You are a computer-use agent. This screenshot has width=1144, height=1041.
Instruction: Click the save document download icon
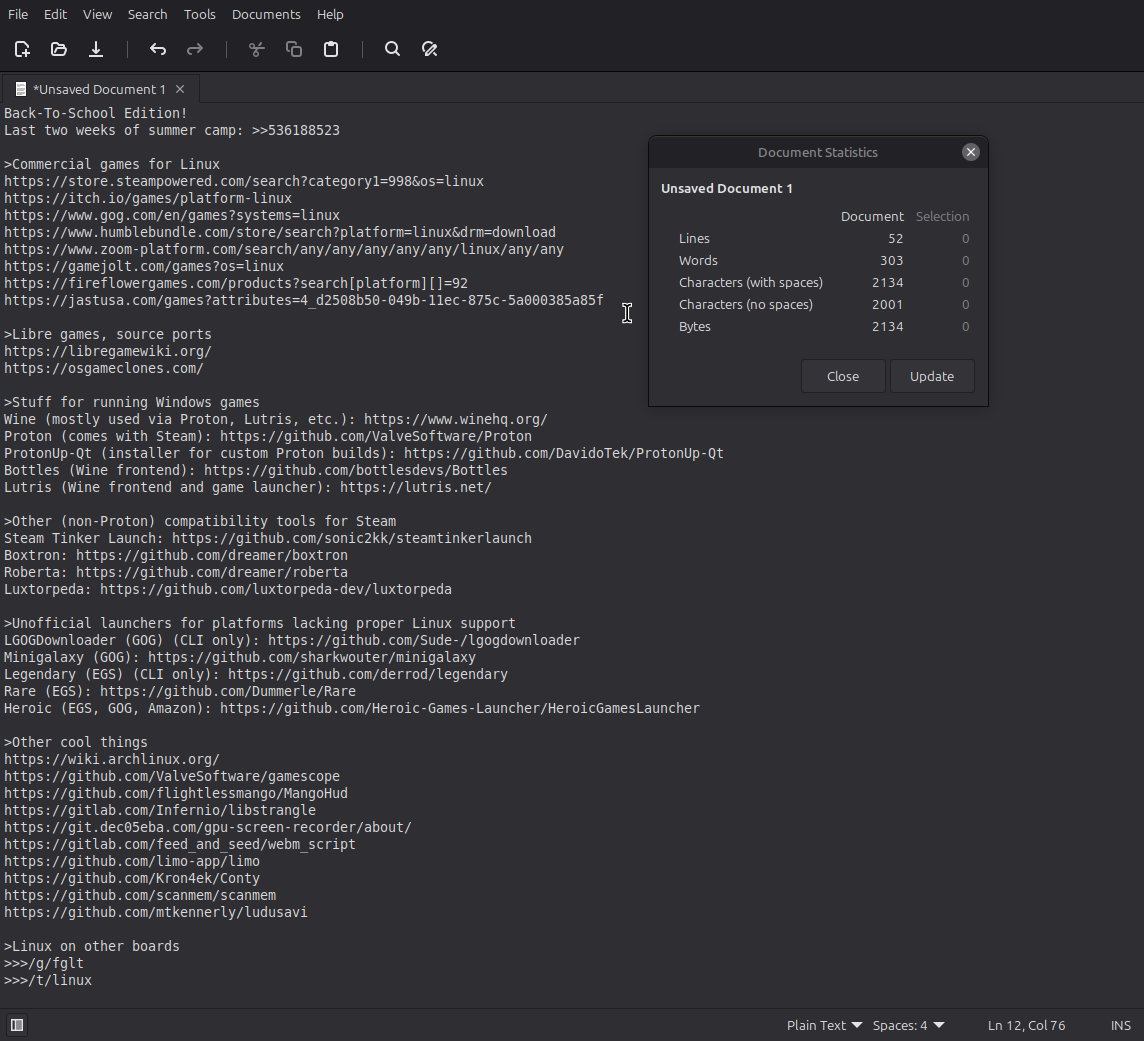pos(96,49)
